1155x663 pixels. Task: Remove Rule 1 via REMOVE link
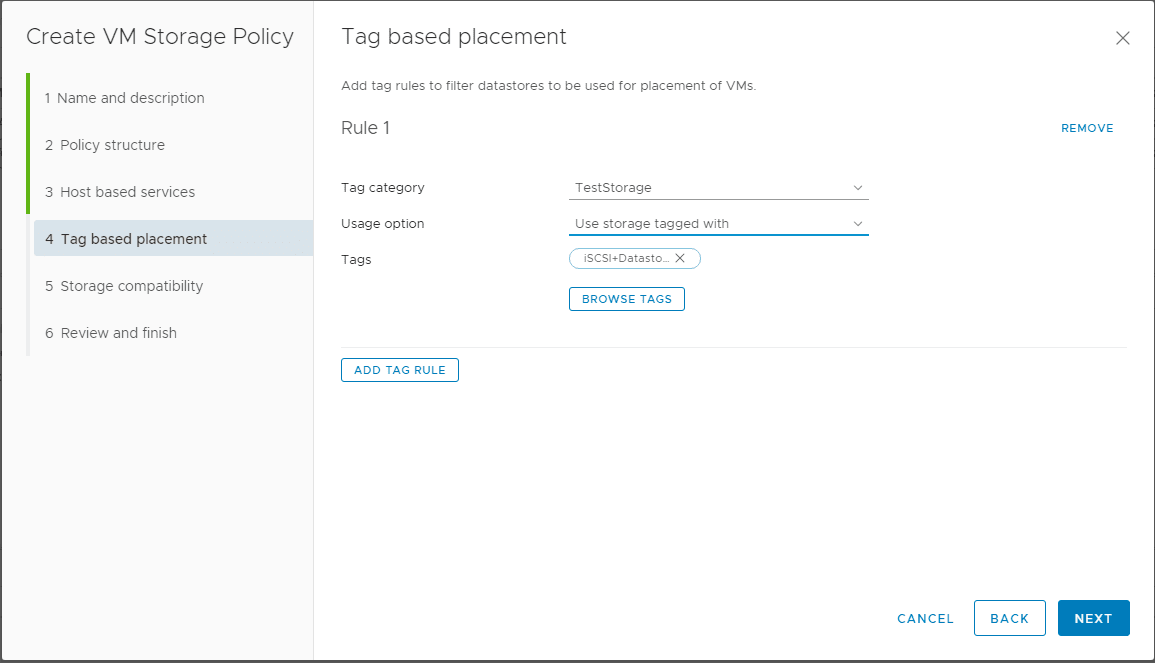[x=1087, y=128]
